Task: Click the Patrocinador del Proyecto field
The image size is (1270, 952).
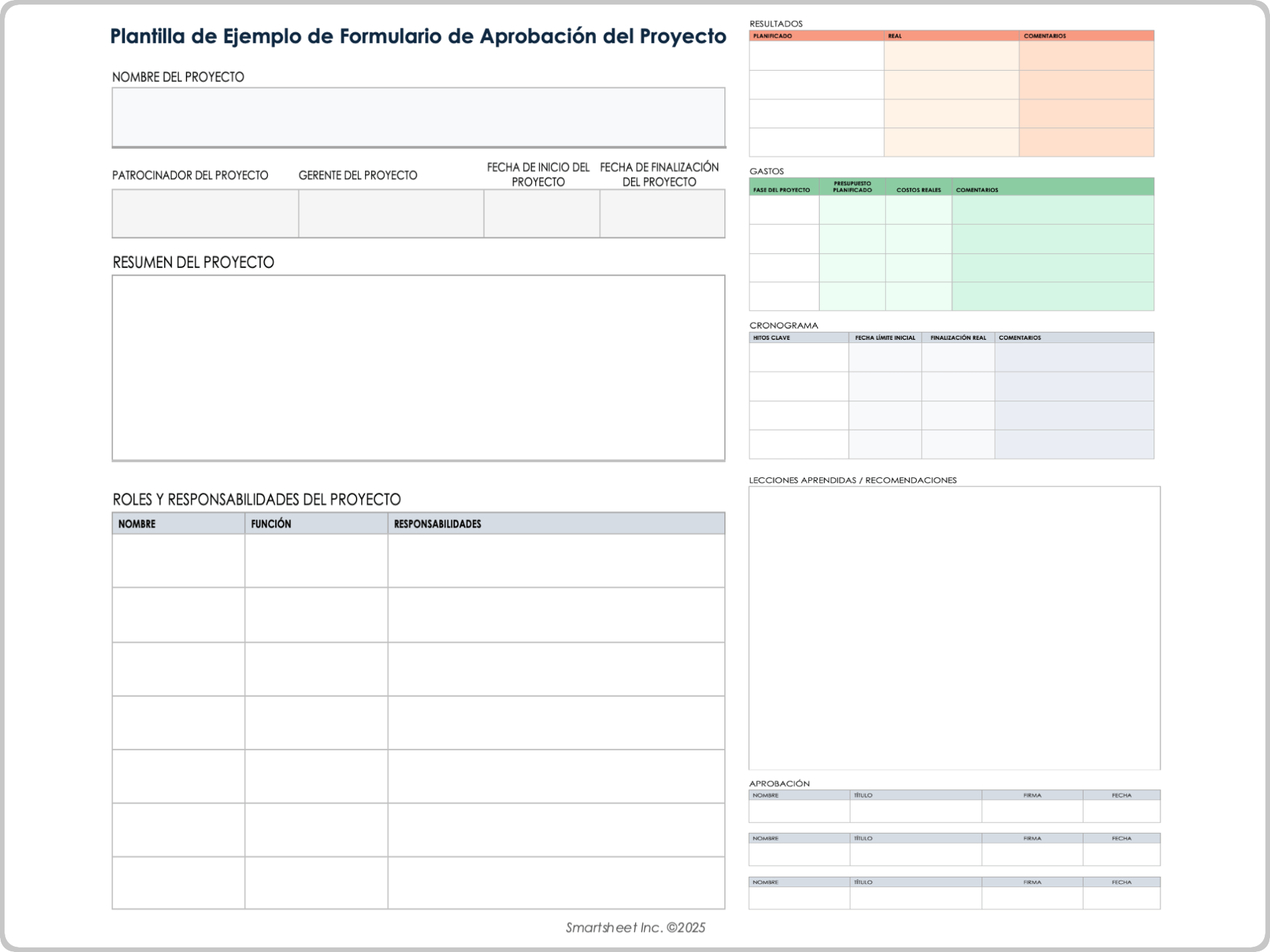Action: pos(205,214)
